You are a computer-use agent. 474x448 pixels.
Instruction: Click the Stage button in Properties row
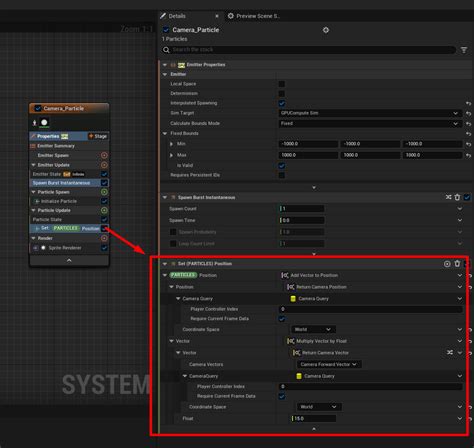pyautogui.click(x=98, y=136)
